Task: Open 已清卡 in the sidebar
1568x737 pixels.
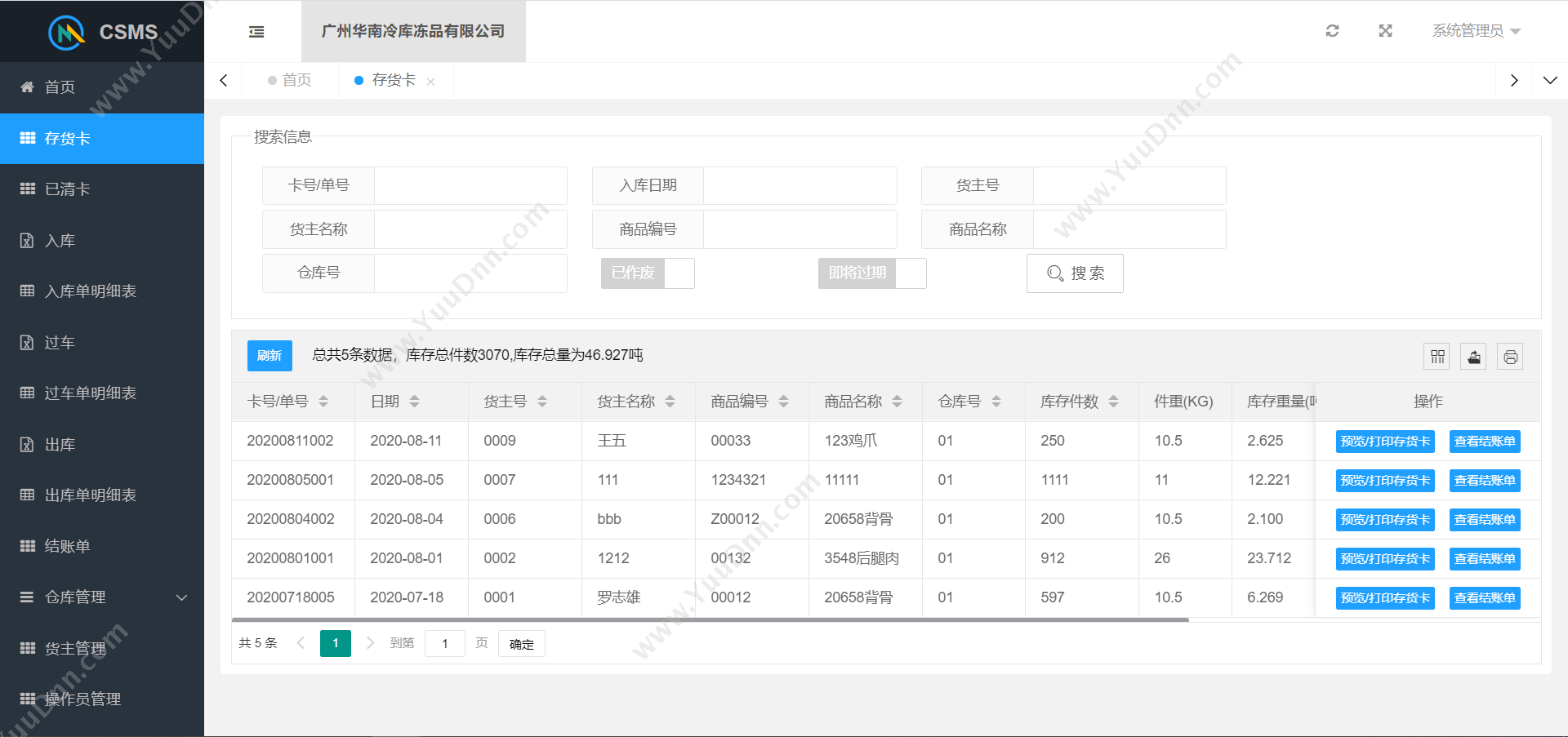Action: click(x=102, y=189)
